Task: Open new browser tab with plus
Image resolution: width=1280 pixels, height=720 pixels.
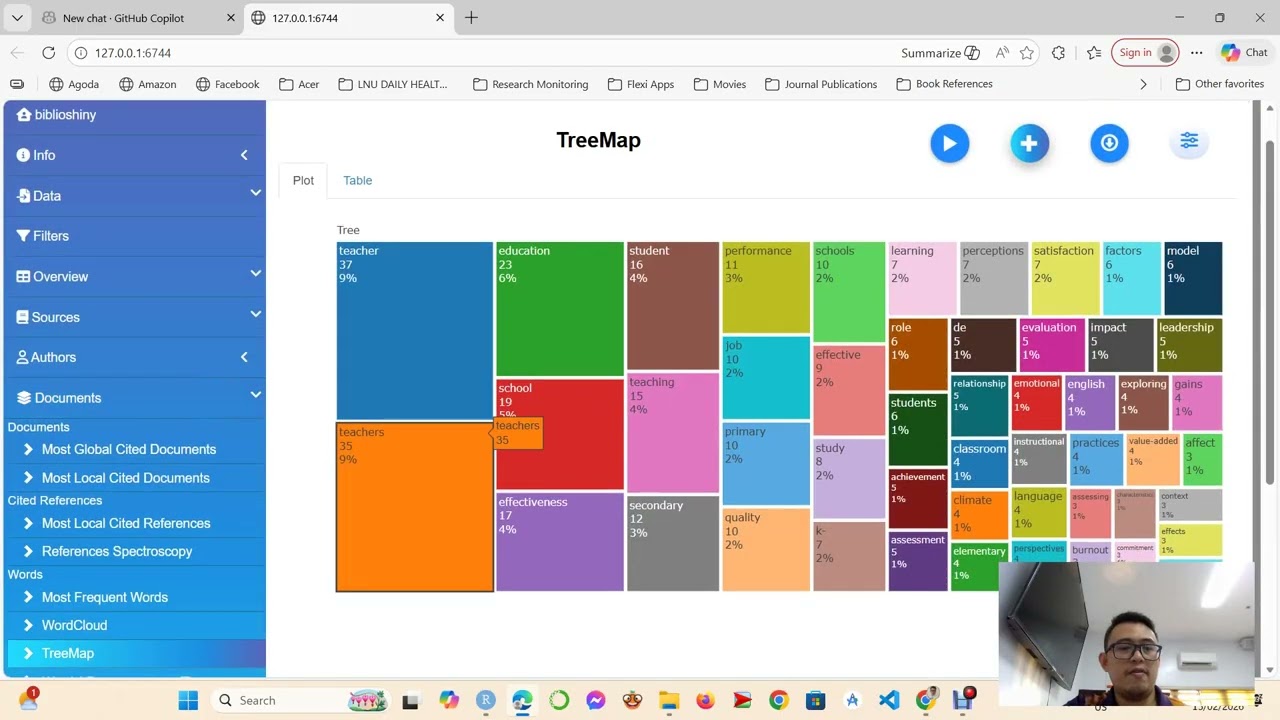Action: (x=471, y=17)
